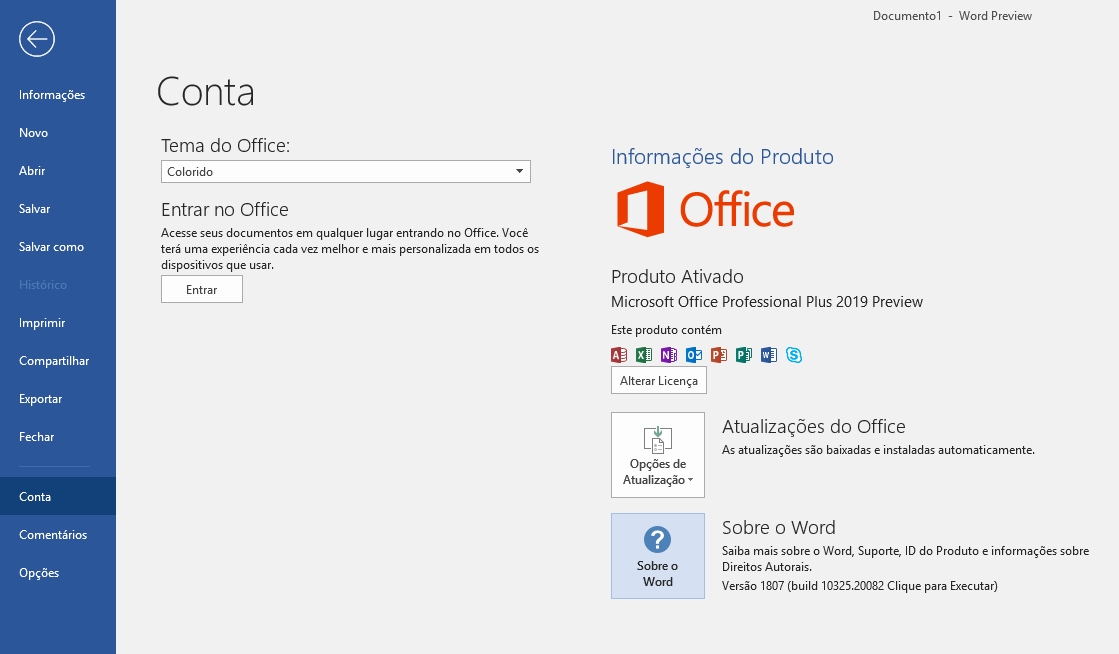
Task: Choose Abrir from the sidebar
Action: click(x=58, y=171)
